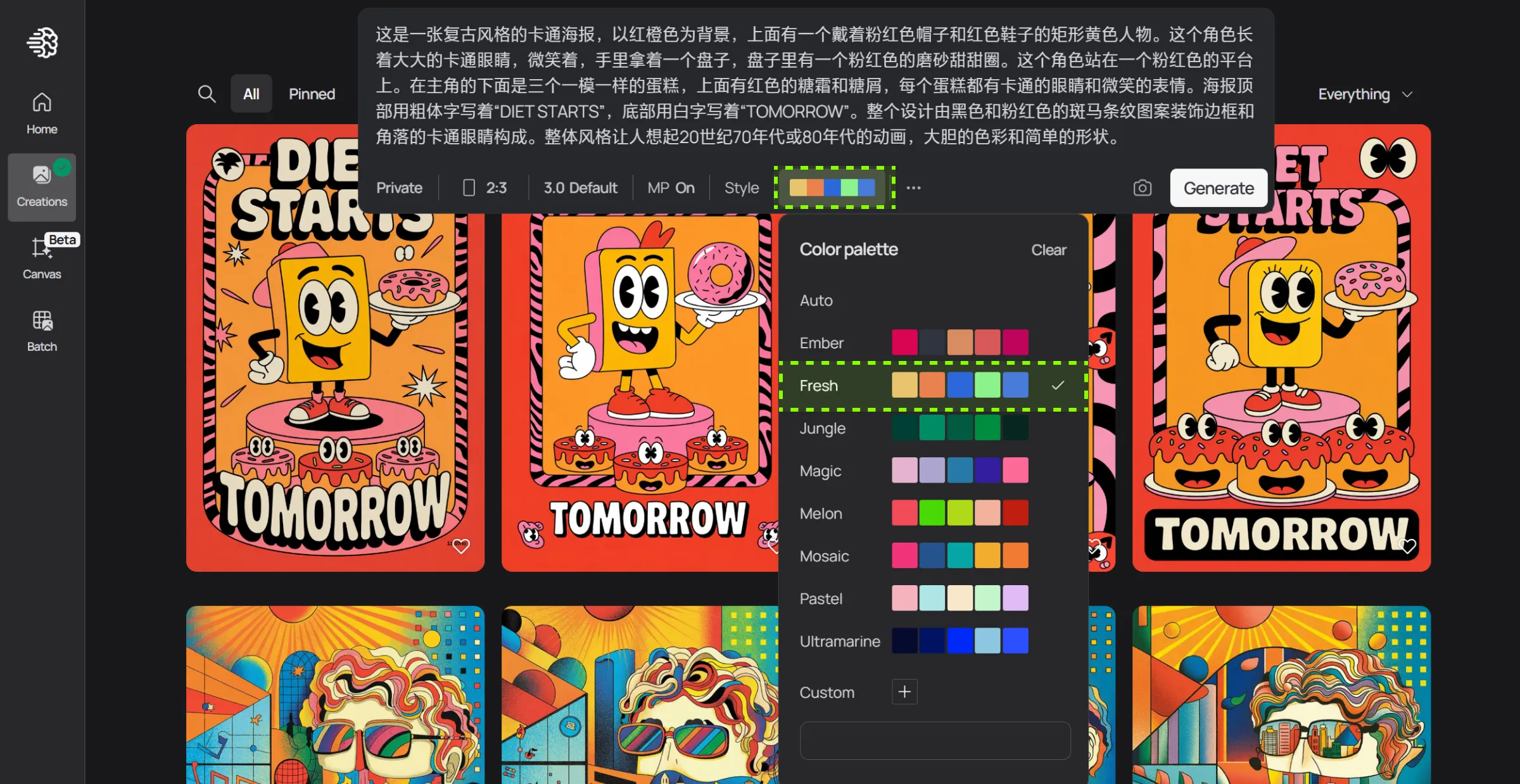This screenshot has height=784, width=1520.
Task: Open the Private visibility selector
Action: [x=399, y=188]
